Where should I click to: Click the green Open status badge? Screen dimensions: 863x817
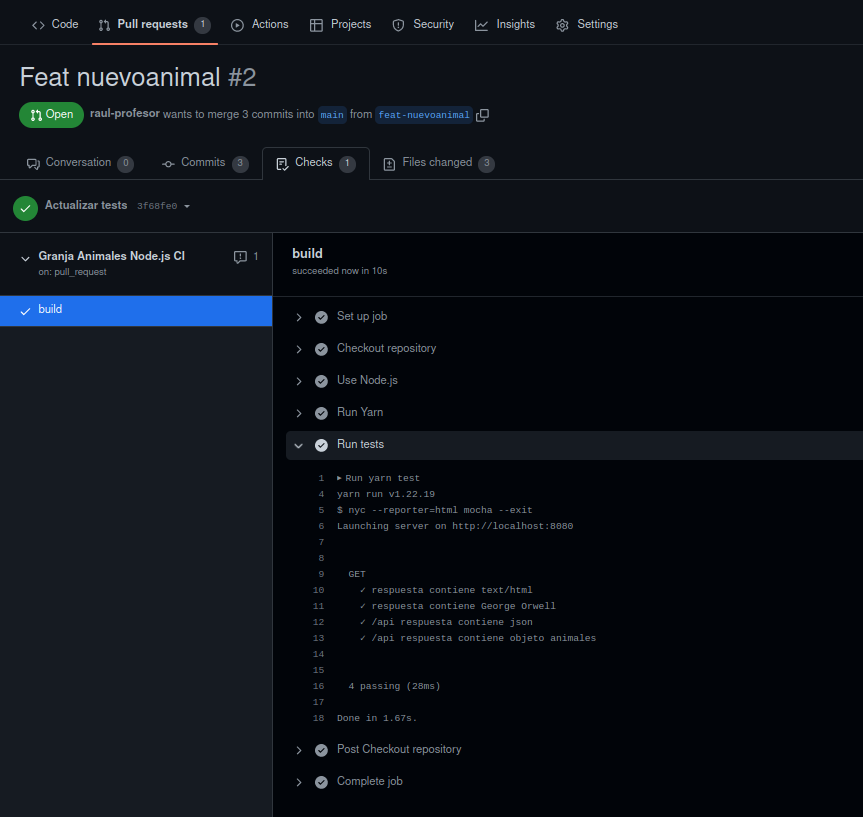[x=51, y=115]
